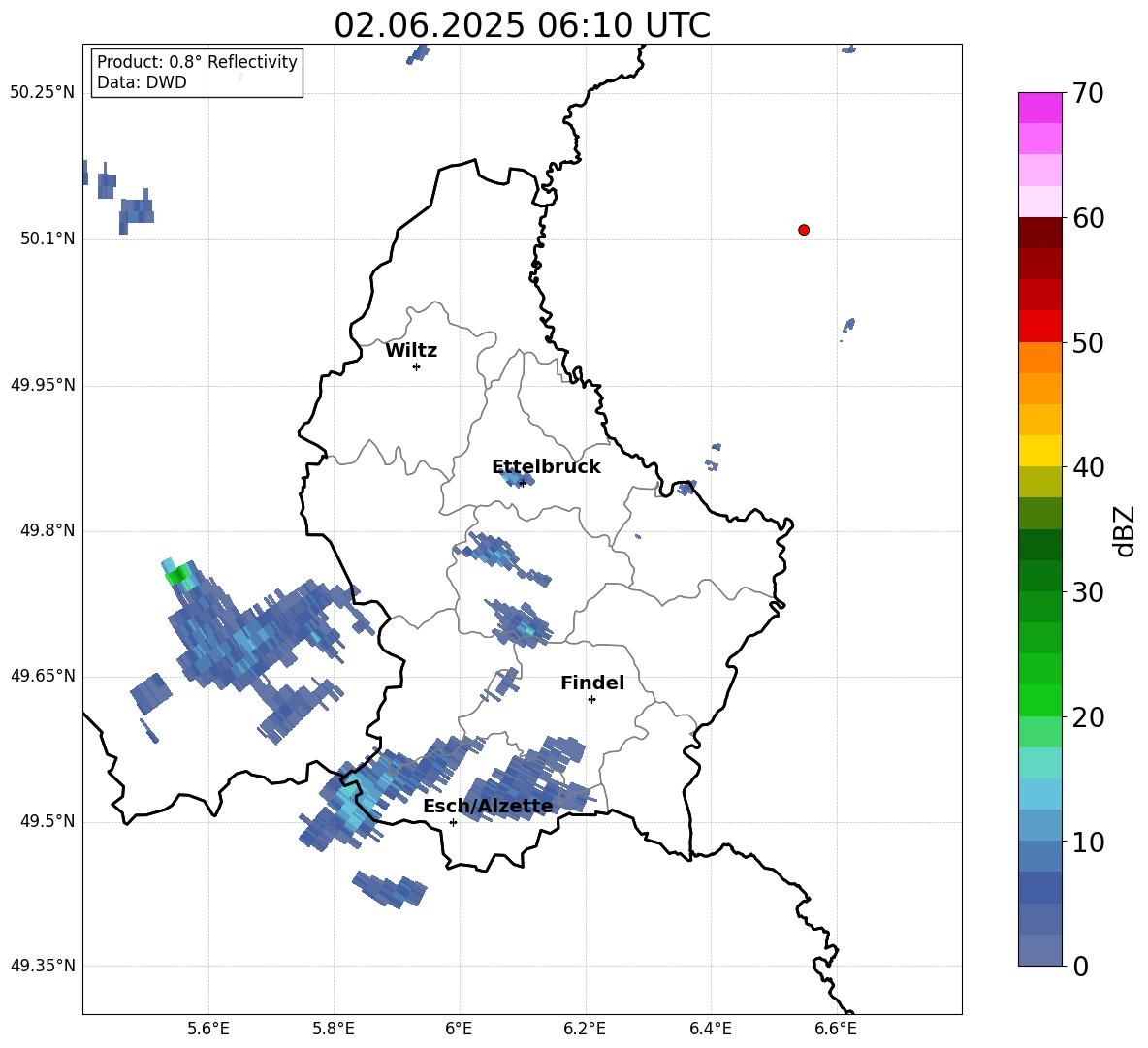This screenshot has height=1048, width=1148.
Task: Click the 6.4°E longitude label
Action: point(710,1029)
